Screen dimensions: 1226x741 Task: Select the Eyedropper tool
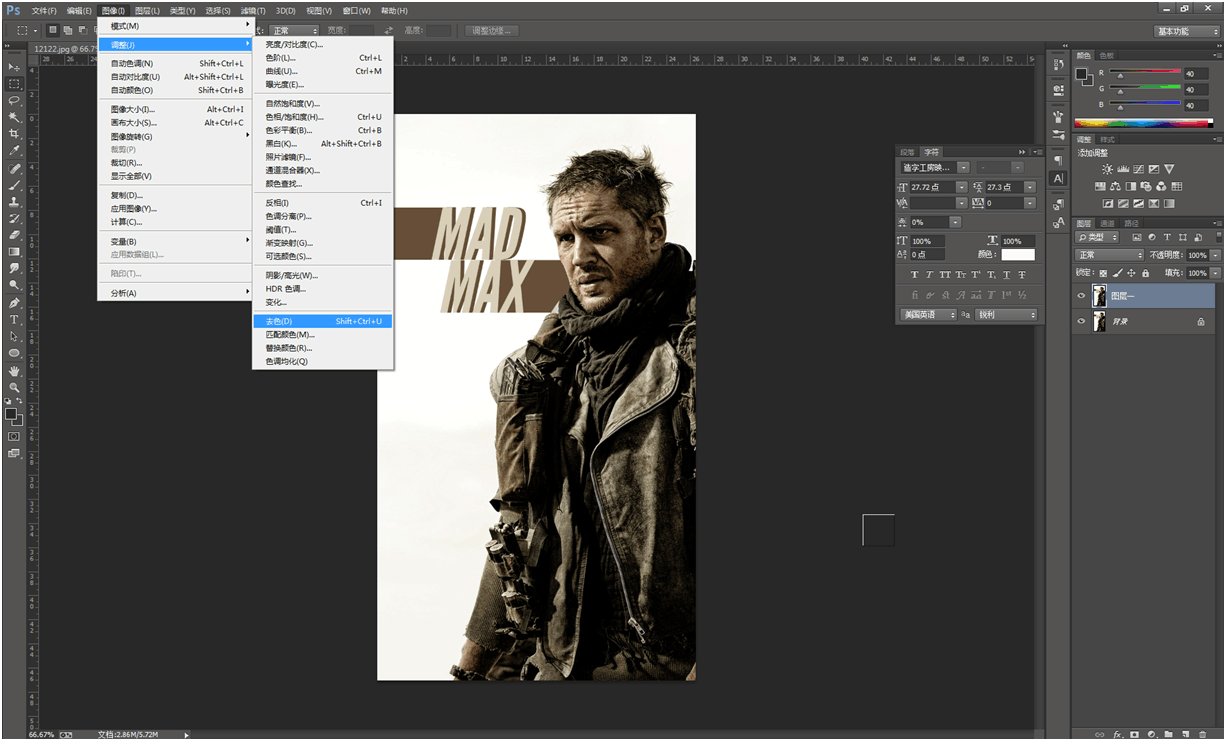click(15, 150)
